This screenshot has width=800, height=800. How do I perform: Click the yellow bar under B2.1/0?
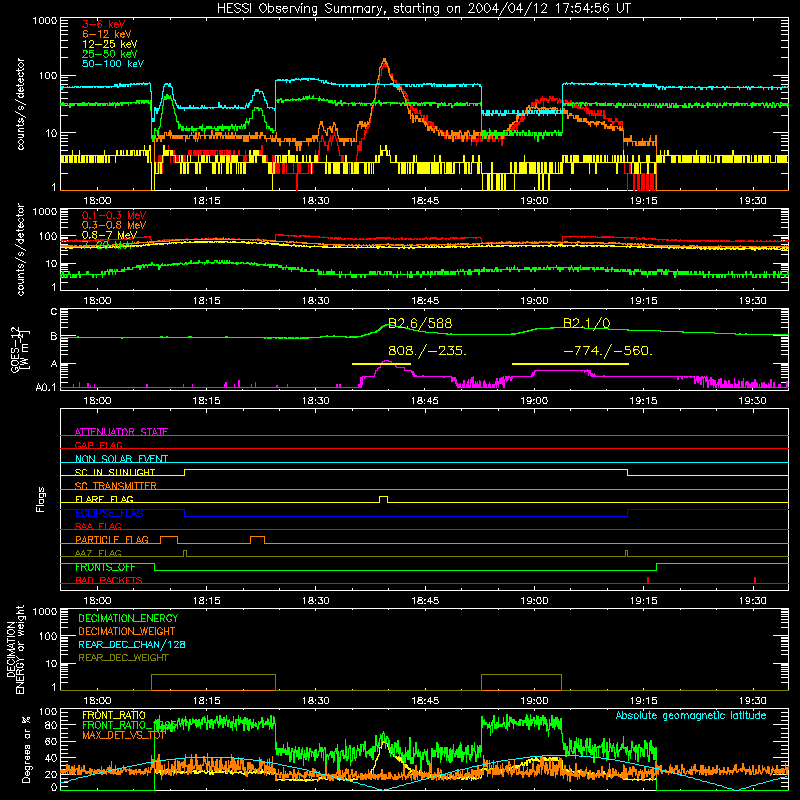tap(570, 364)
